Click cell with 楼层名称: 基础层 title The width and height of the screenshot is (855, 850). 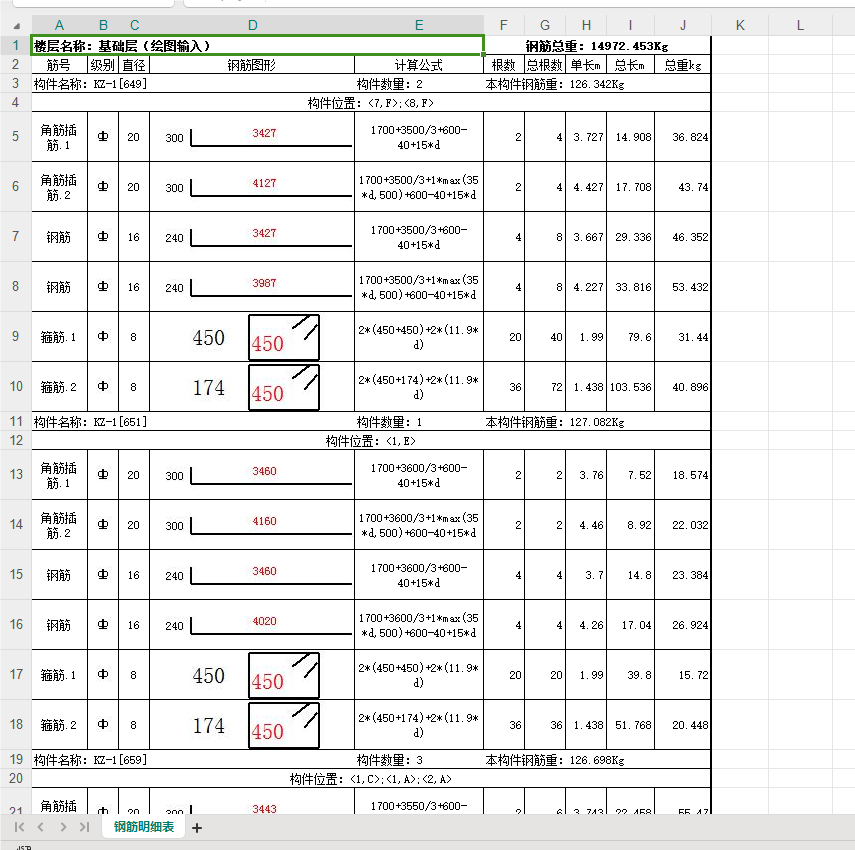(x=257, y=45)
